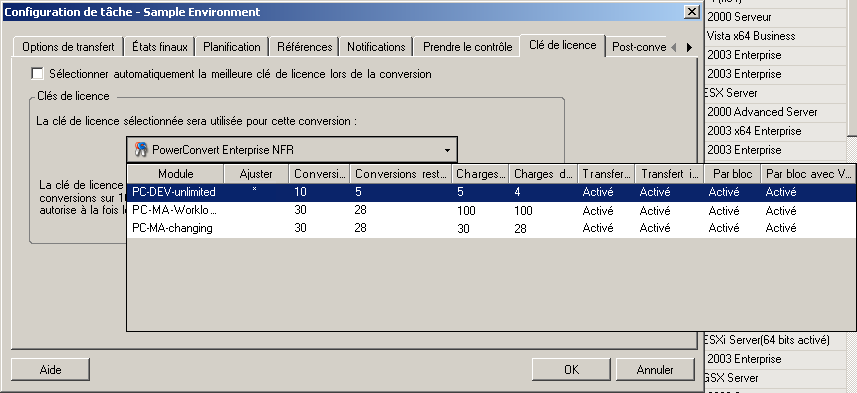Click the Par bloc column header
The image size is (857, 393).
point(732,174)
